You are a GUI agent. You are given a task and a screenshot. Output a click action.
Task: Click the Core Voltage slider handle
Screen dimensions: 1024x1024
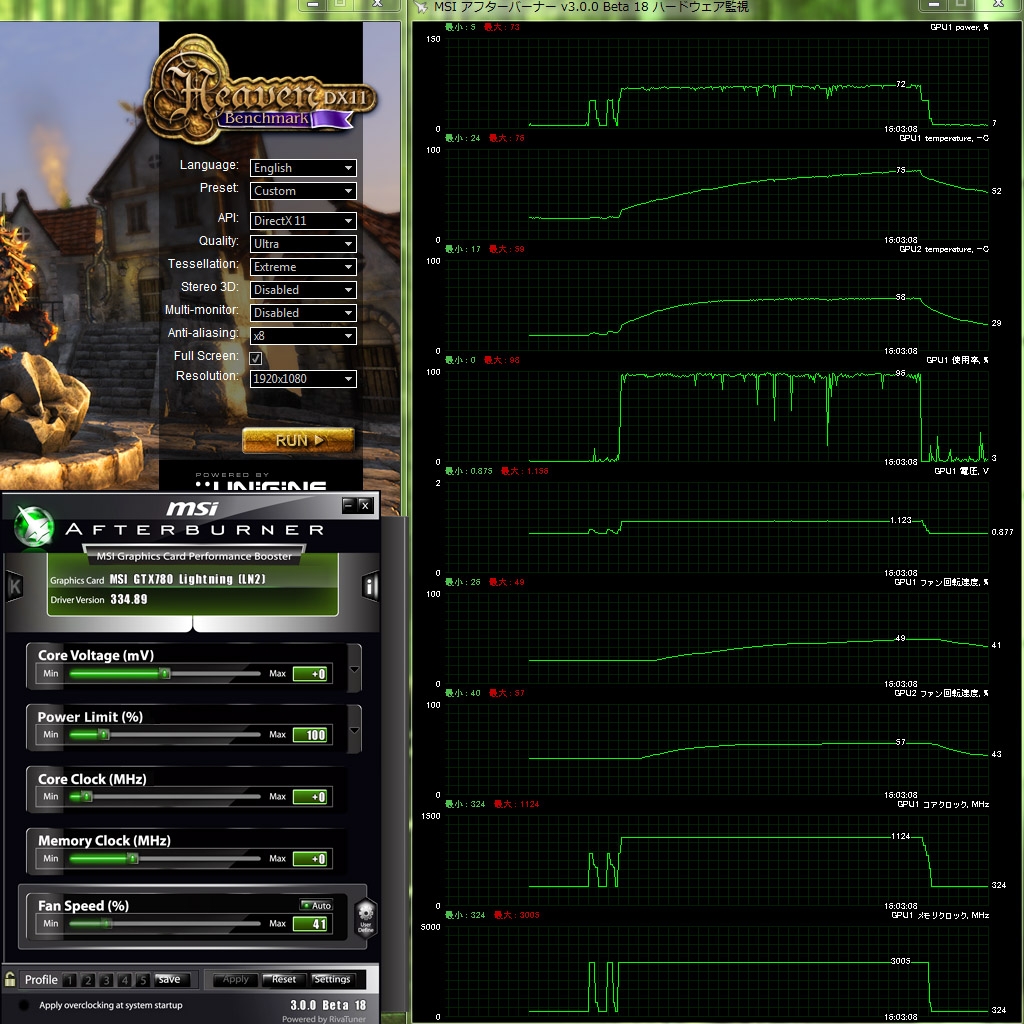click(x=165, y=673)
